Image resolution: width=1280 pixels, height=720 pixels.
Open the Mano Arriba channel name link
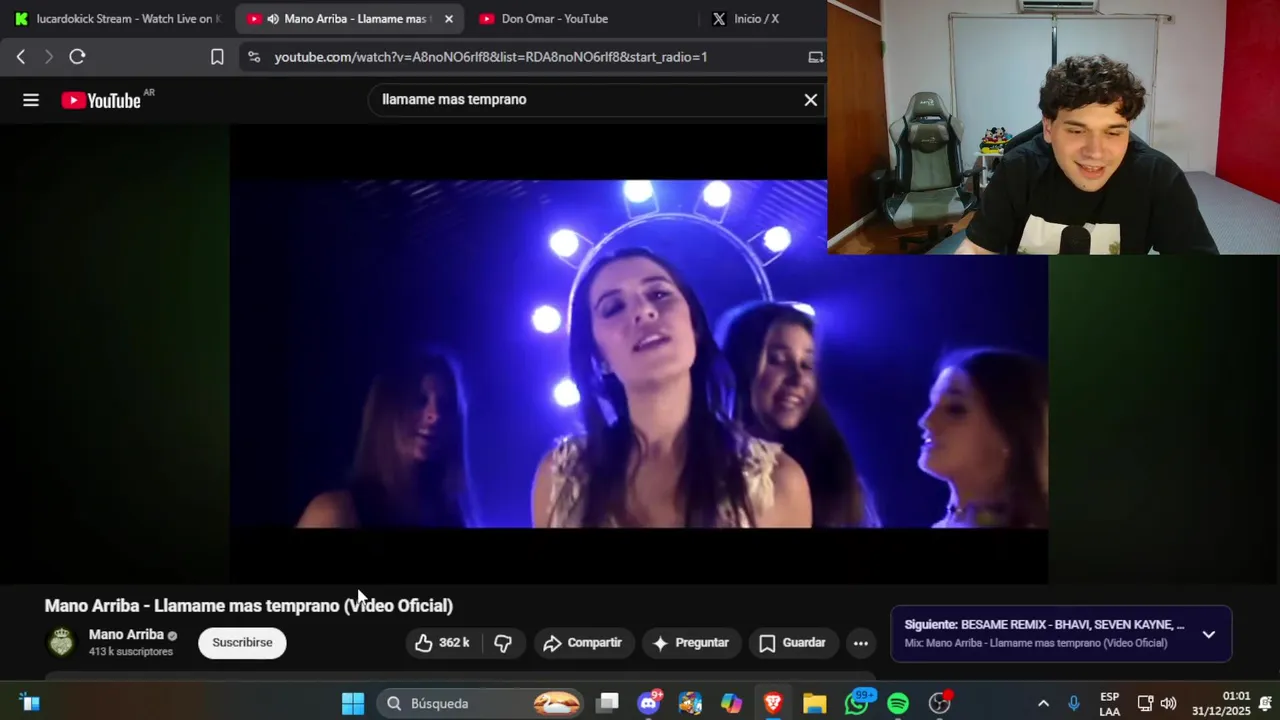point(126,634)
